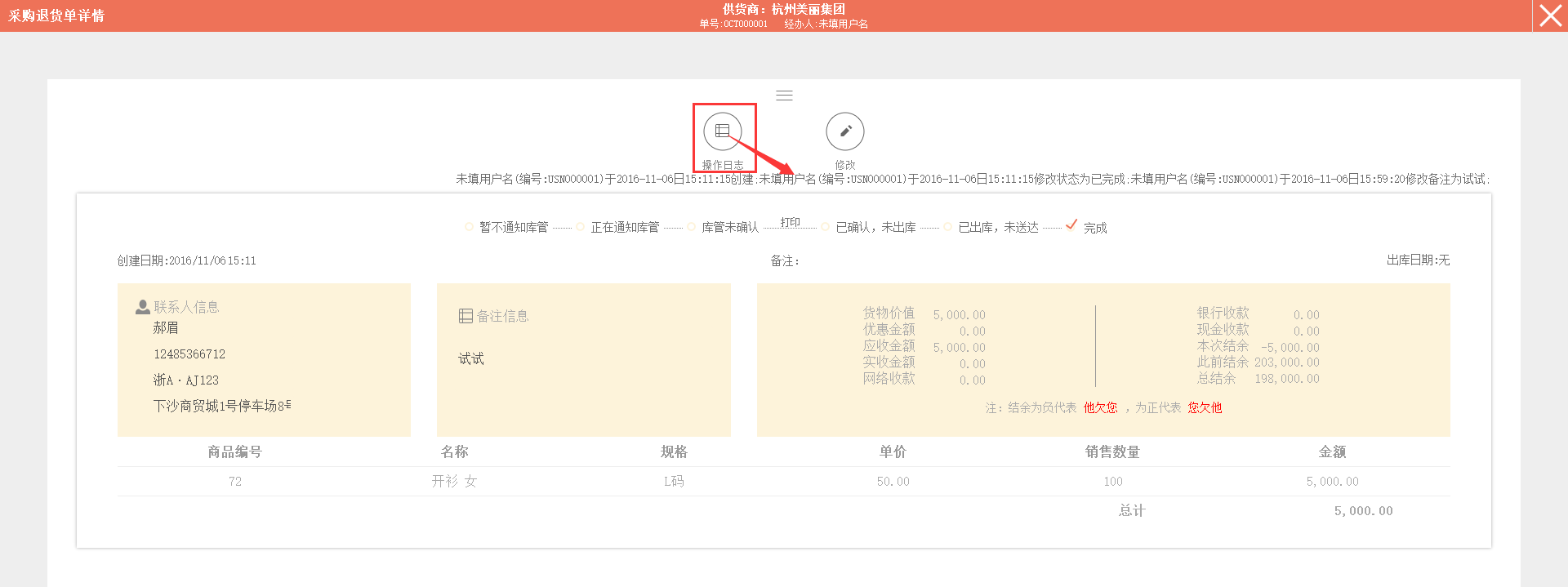
Task: Click the 金额 column header
Action: (1332, 451)
